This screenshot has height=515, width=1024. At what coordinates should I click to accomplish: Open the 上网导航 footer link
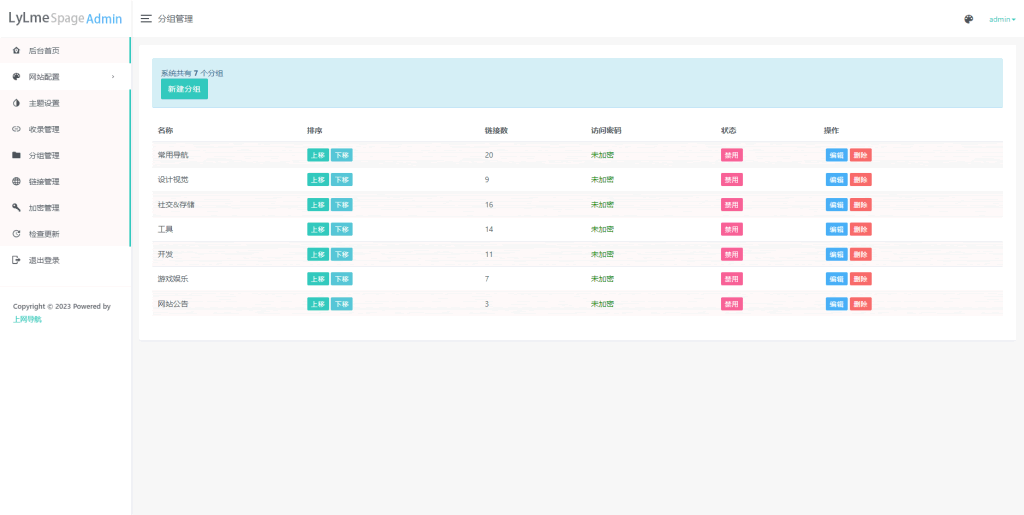(27, 319)
